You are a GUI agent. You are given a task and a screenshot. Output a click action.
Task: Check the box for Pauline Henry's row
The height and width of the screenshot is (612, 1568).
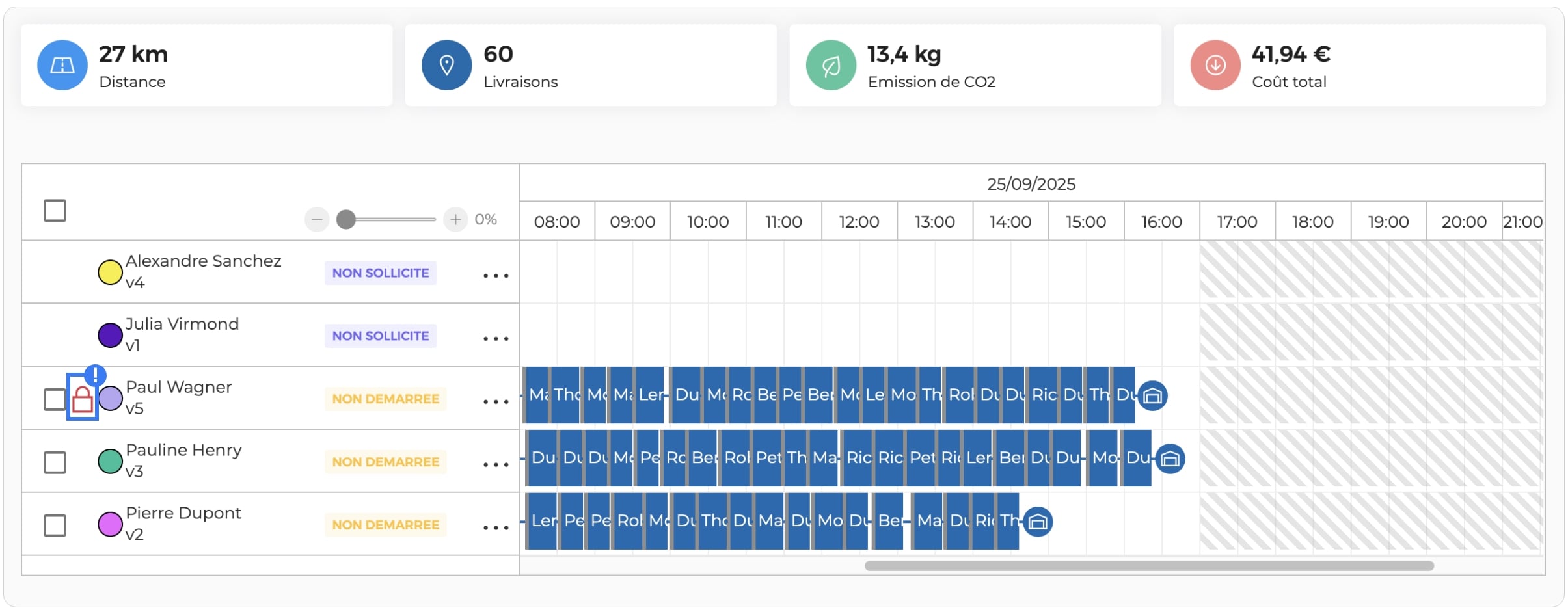point(55,462)
